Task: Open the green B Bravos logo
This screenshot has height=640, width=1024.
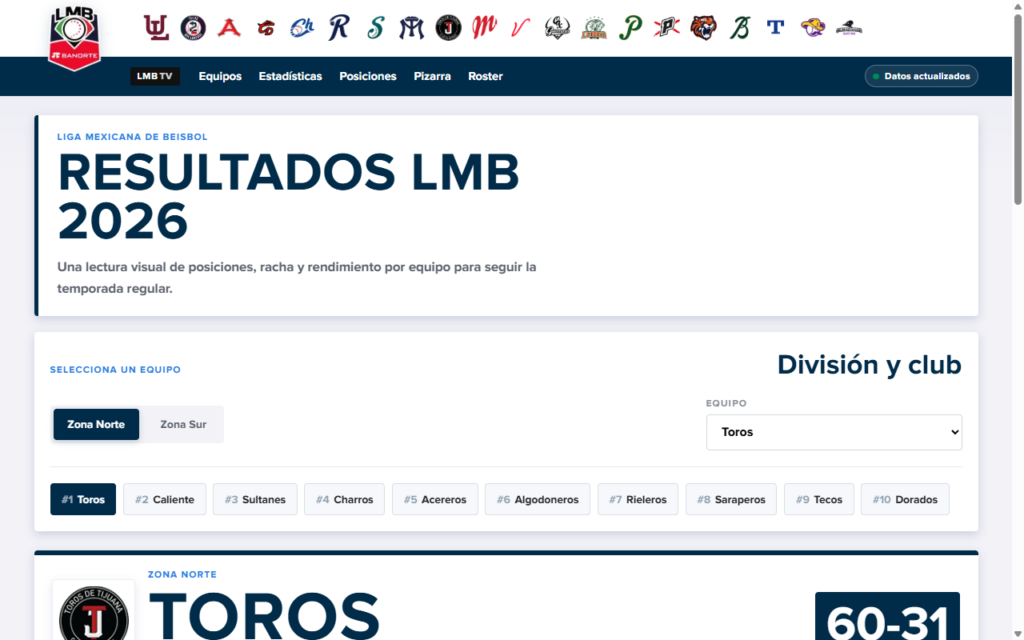Action: pos(739,27)
